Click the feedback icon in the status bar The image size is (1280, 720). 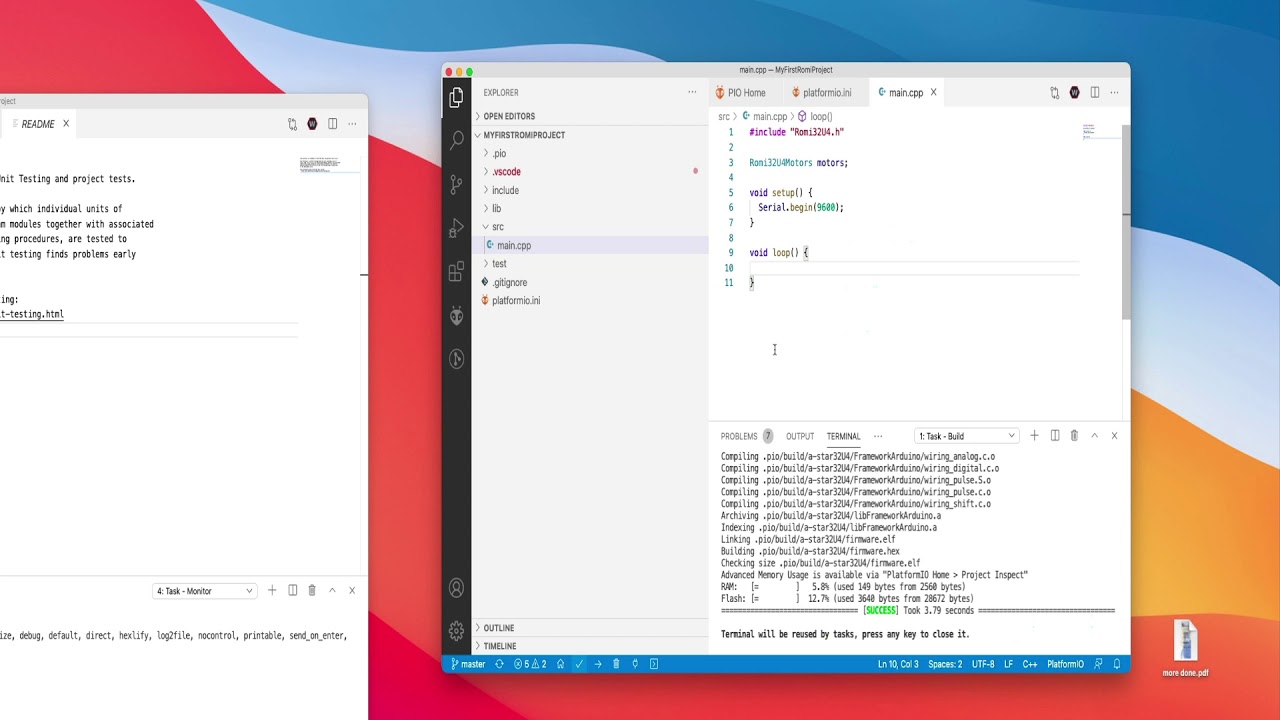click(x=1099, y=664)
